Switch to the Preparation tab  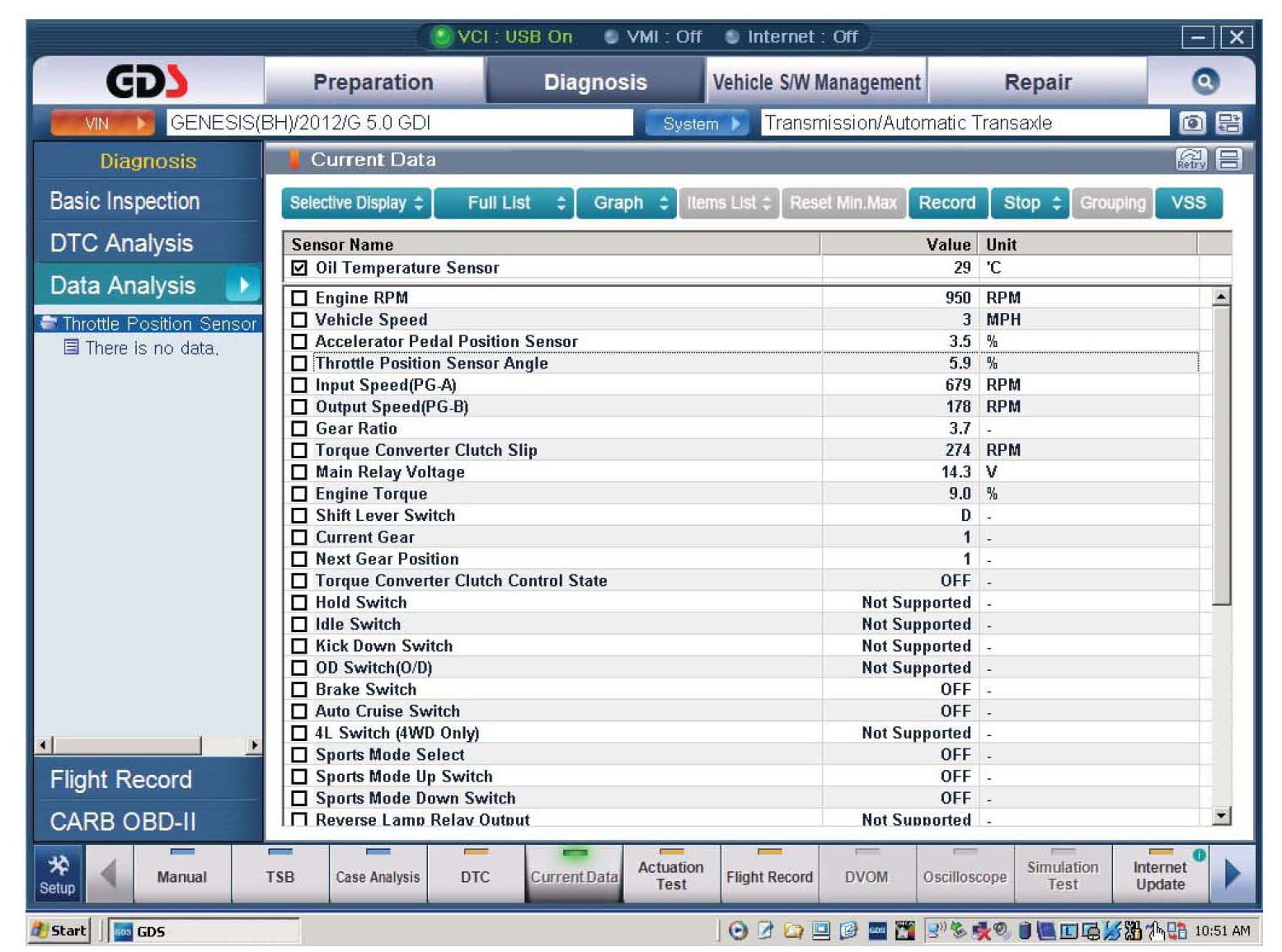click(373, 82)
